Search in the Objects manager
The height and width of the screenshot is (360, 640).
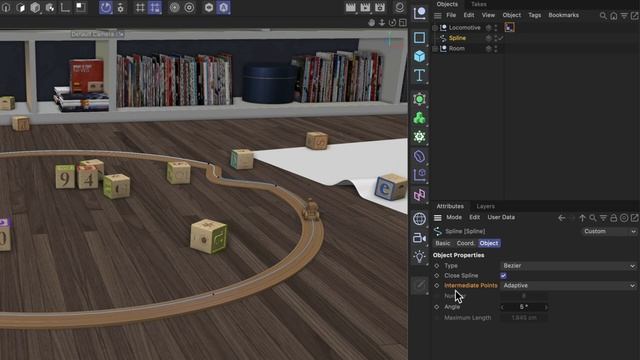[x=603, y=16]
